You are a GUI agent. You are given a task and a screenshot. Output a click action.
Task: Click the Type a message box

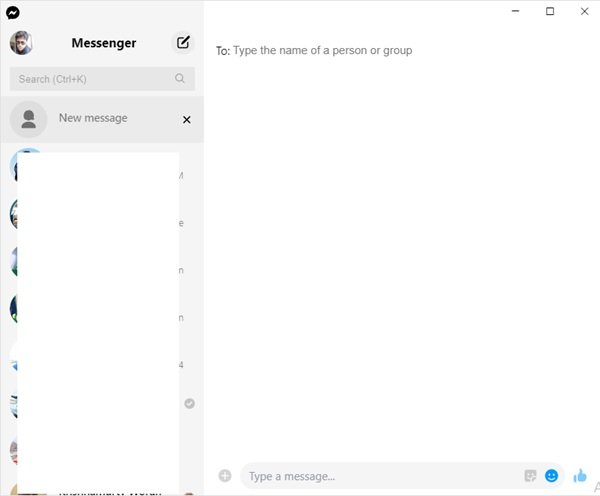point(383,476)
